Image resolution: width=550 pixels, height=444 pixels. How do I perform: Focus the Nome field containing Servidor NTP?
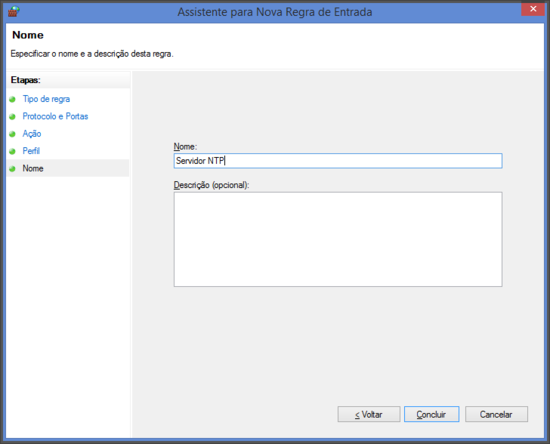click(x=338, y=161)
